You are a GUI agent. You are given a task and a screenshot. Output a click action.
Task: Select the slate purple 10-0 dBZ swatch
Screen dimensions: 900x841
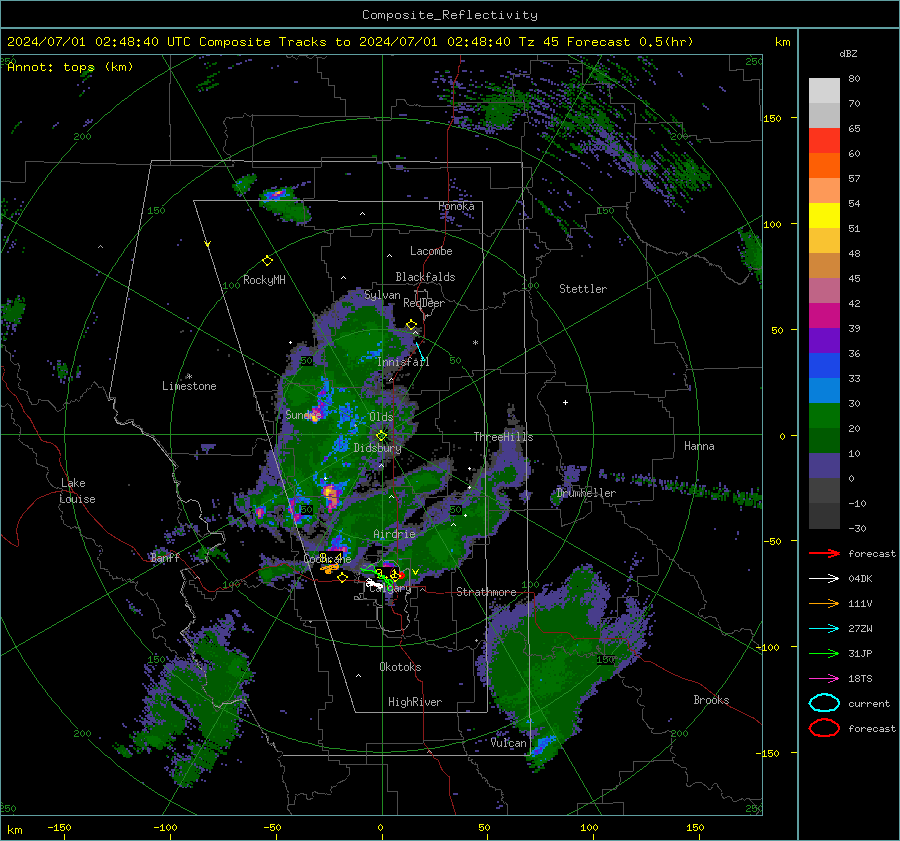tap(824, 466)
